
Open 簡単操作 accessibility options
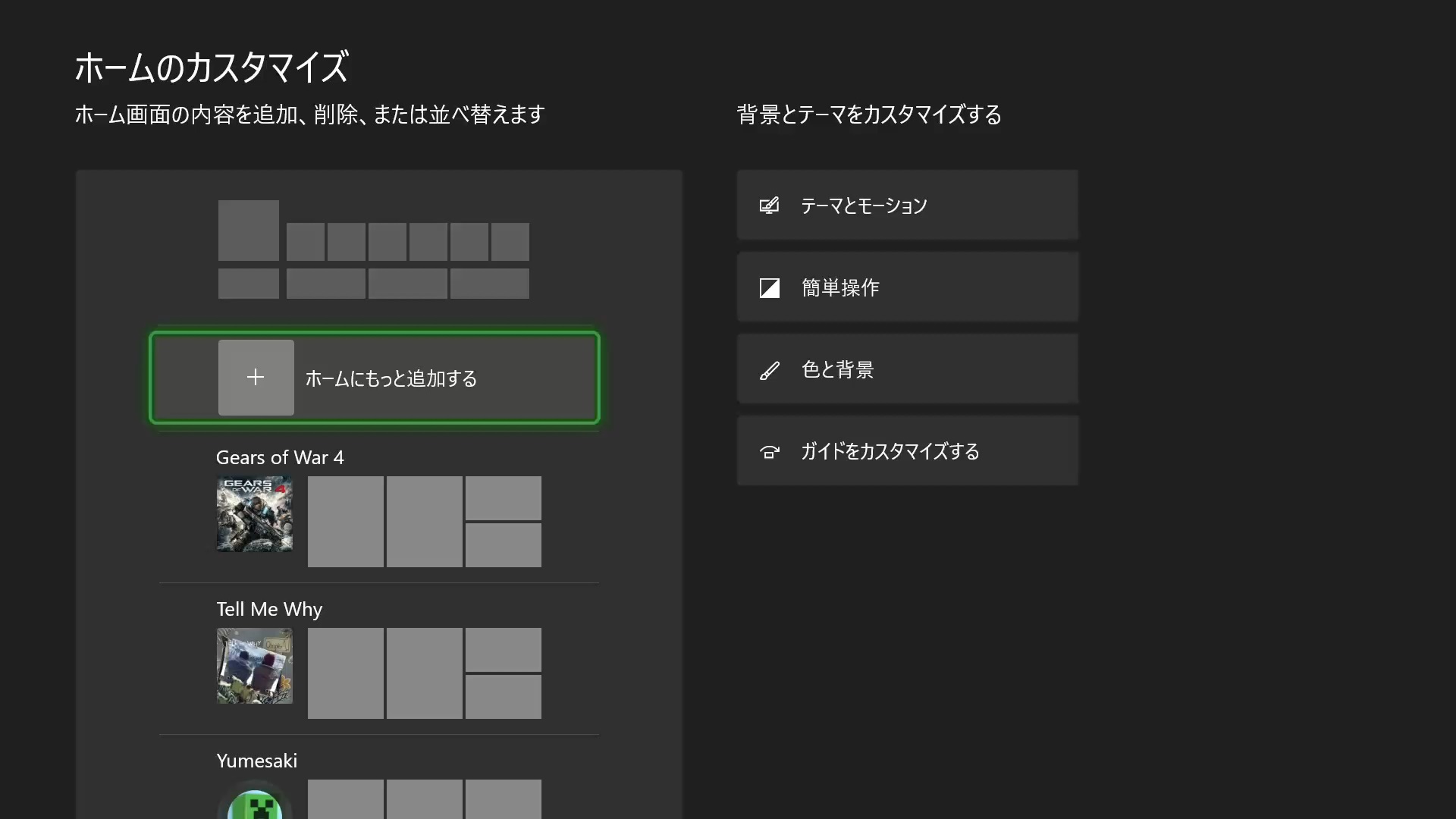(840, 288)
